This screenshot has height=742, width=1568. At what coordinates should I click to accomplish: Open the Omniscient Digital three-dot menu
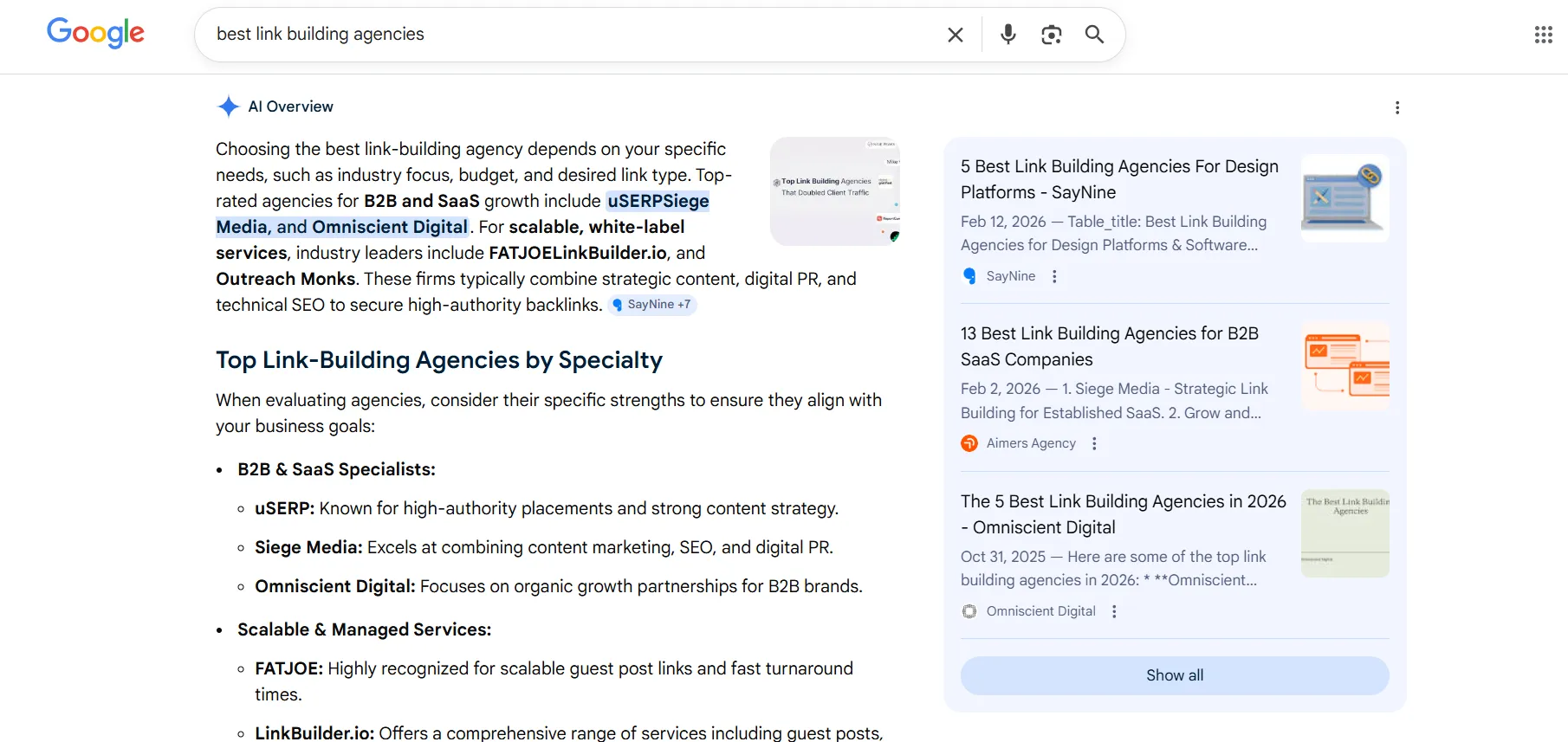pos(1114,611)
